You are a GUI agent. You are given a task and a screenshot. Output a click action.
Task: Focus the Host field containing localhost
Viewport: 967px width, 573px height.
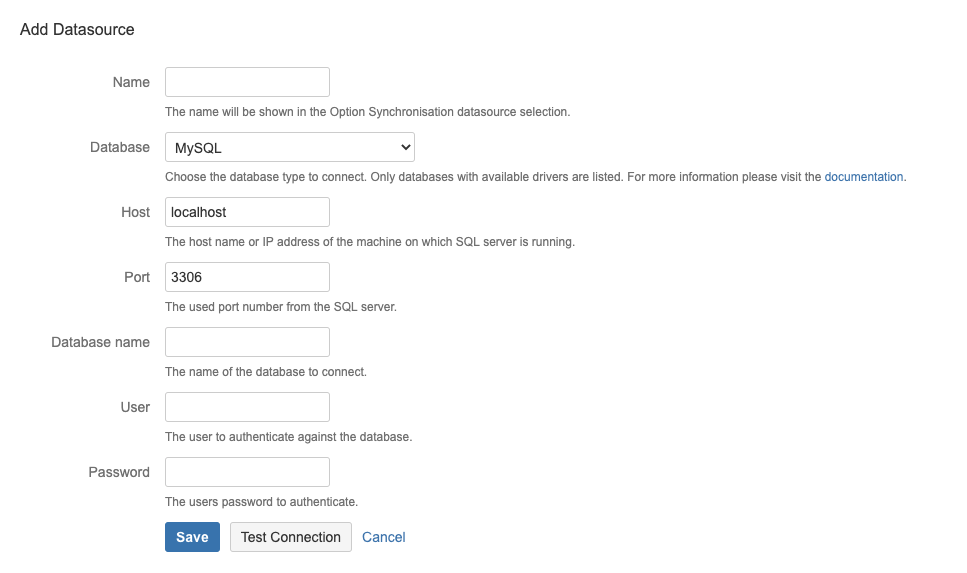tap(247, 212)
